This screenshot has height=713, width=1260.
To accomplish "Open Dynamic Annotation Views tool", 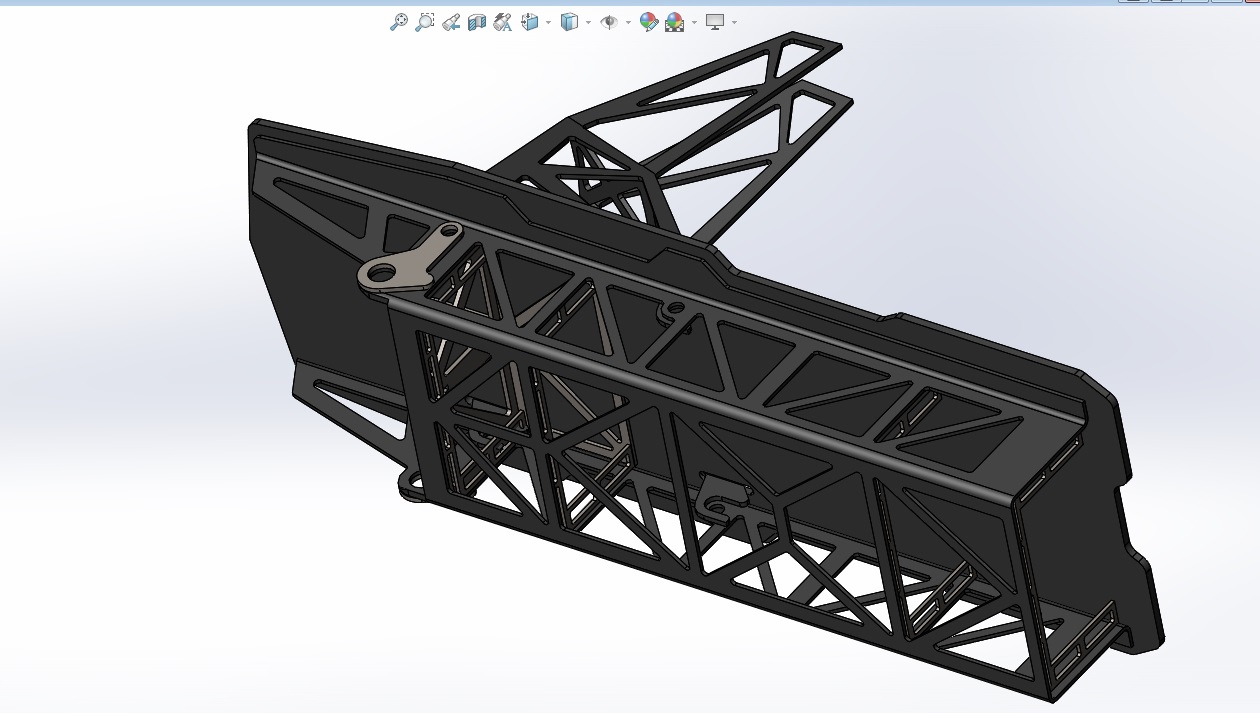I will (503, 22).
